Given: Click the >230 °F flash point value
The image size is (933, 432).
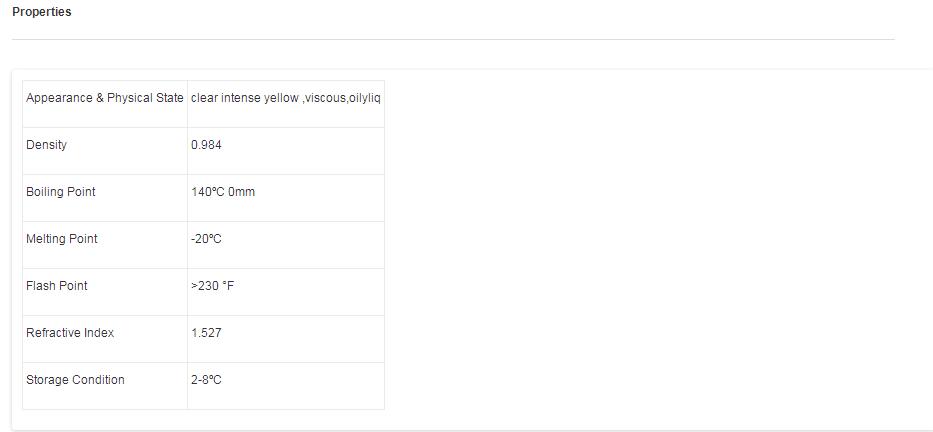Looking at the screenshot, I should [x=212, y=286].
